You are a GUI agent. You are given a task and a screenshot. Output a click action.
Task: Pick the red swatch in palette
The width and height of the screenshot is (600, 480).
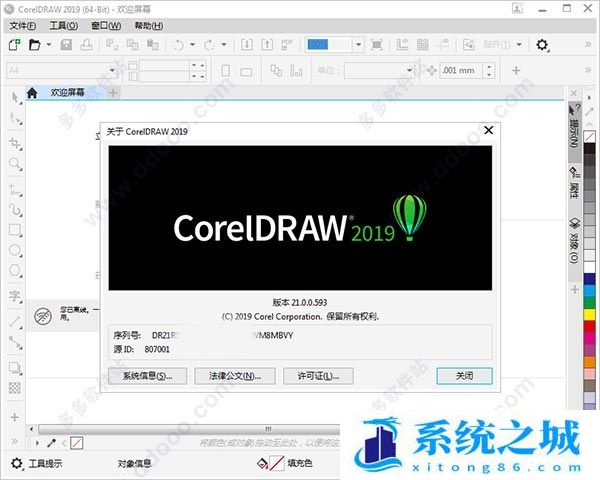coord(589,327)
